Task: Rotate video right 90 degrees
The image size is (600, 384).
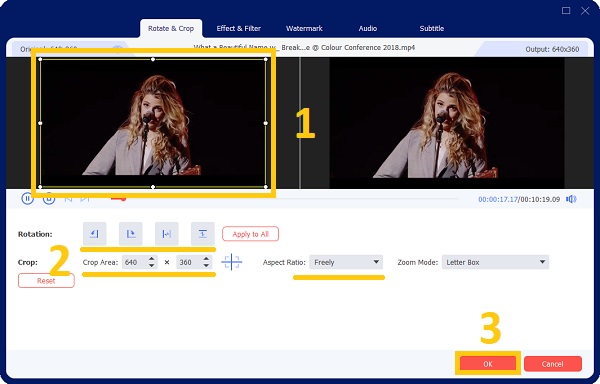Action: 130,234
